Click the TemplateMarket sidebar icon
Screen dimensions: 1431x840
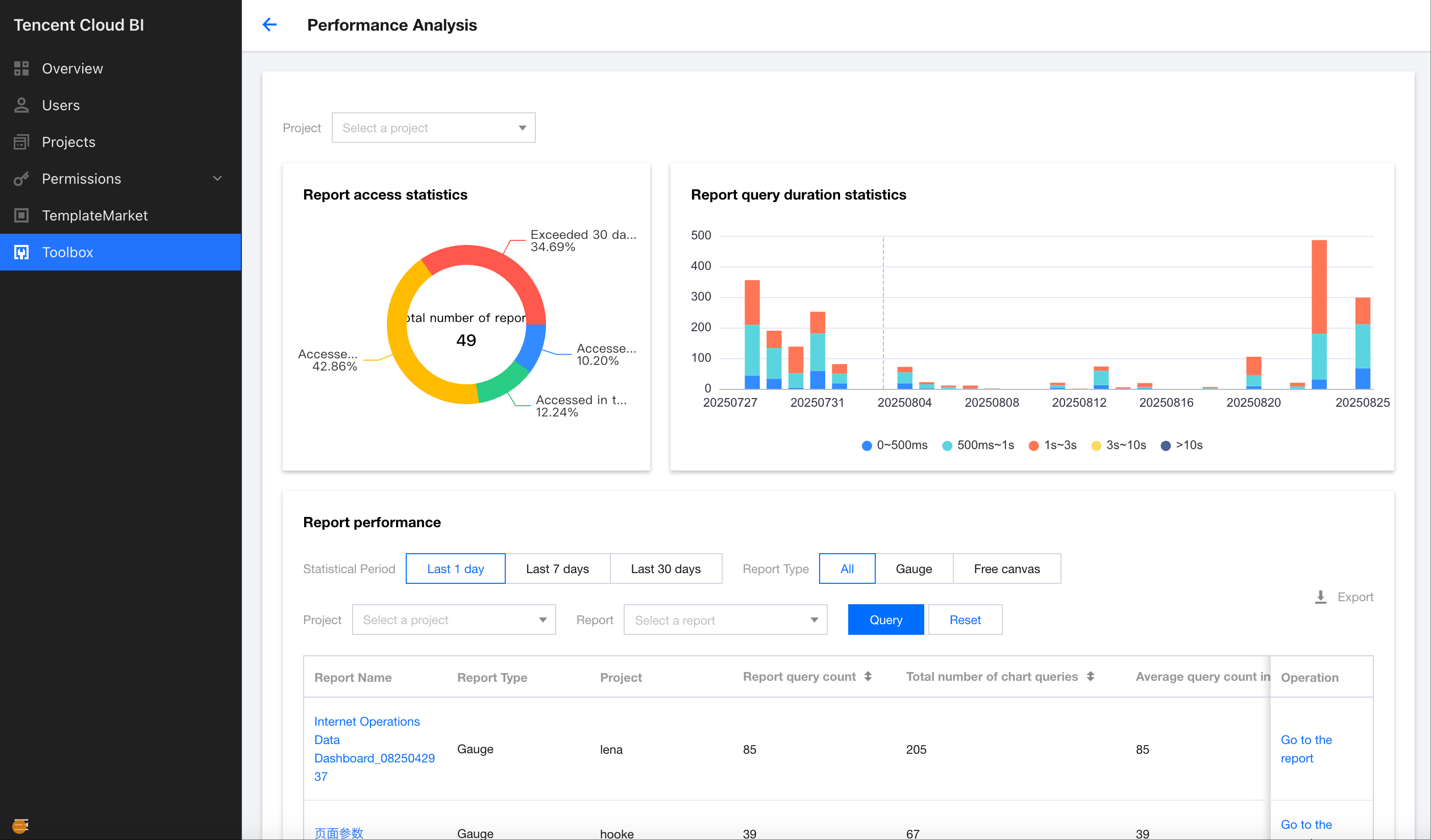[x=21, y=215]
